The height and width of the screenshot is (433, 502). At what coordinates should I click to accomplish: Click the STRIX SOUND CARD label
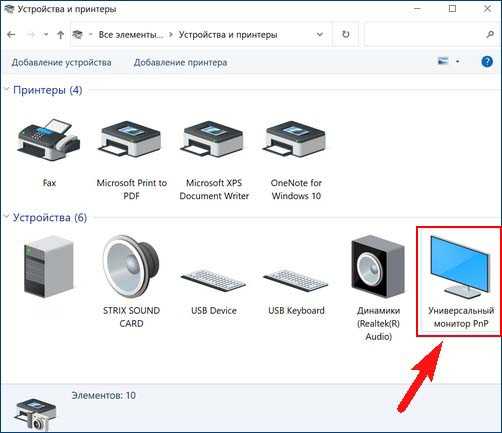[131, 317]
